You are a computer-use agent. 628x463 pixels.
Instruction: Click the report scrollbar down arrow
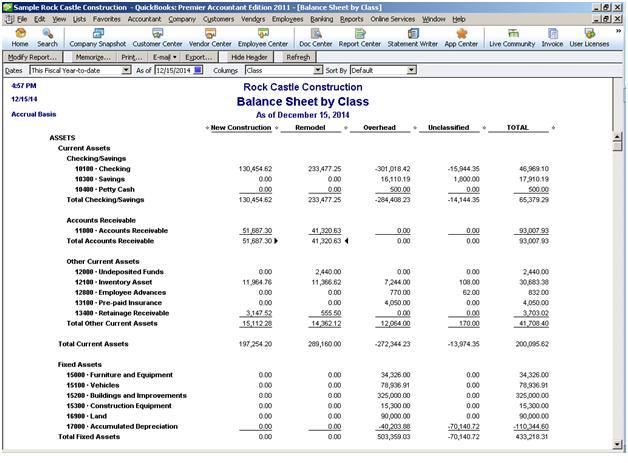coord(617,444)
